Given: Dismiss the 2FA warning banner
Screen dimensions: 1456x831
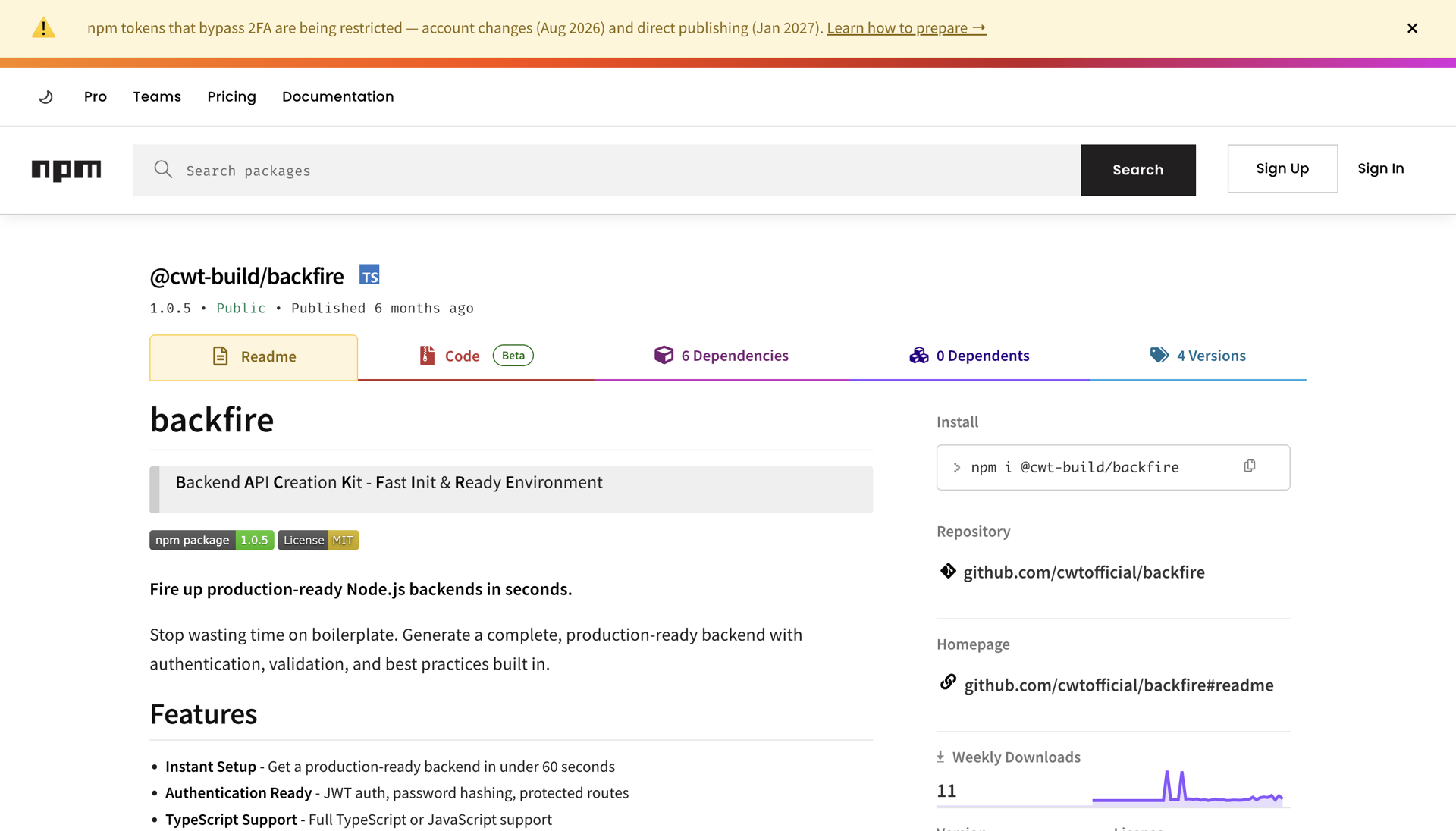Looking at the screenshot, I should pyautogui.click(x=1412, y=28).
